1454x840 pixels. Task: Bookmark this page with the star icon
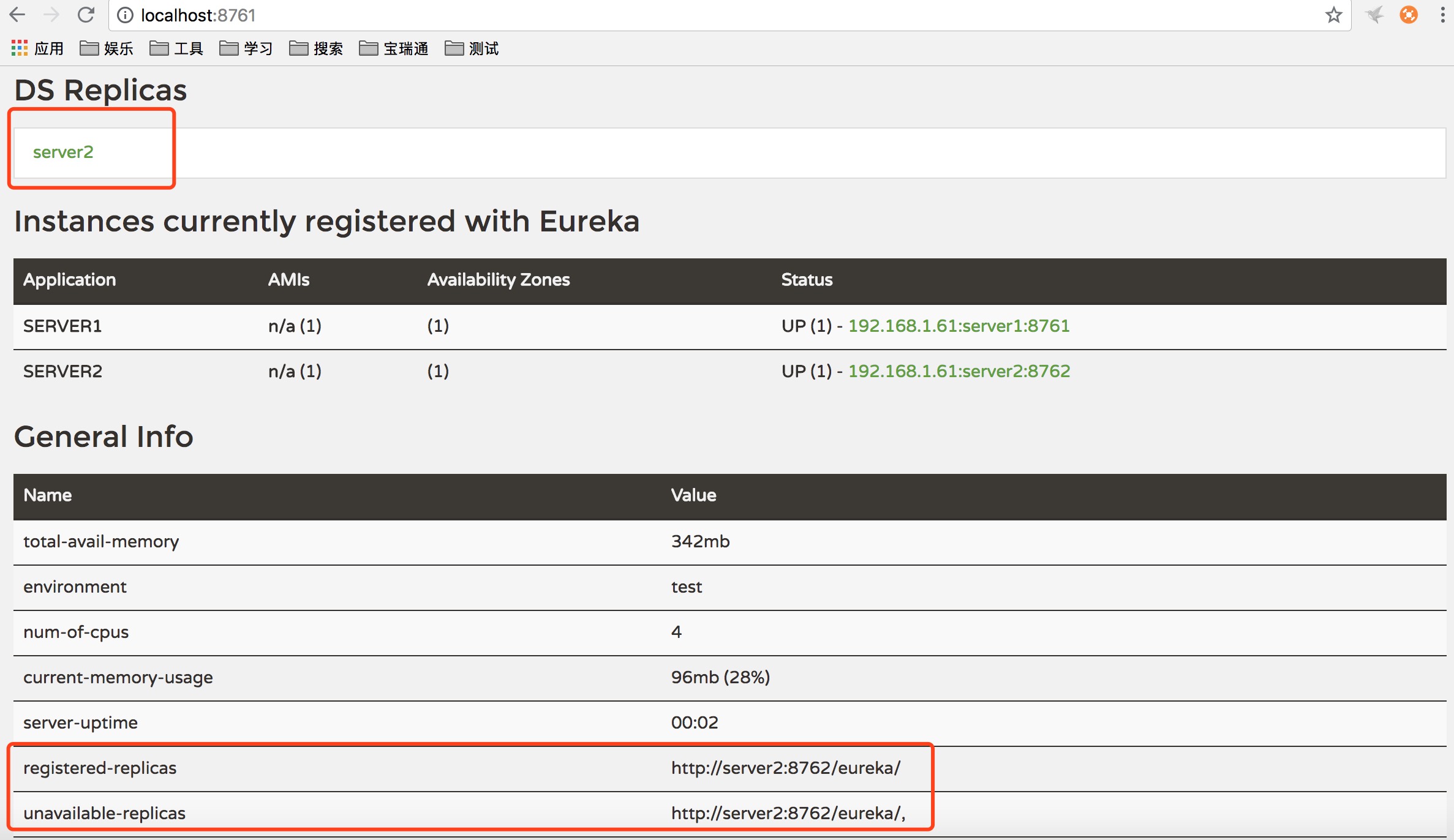pos(1333,15)
